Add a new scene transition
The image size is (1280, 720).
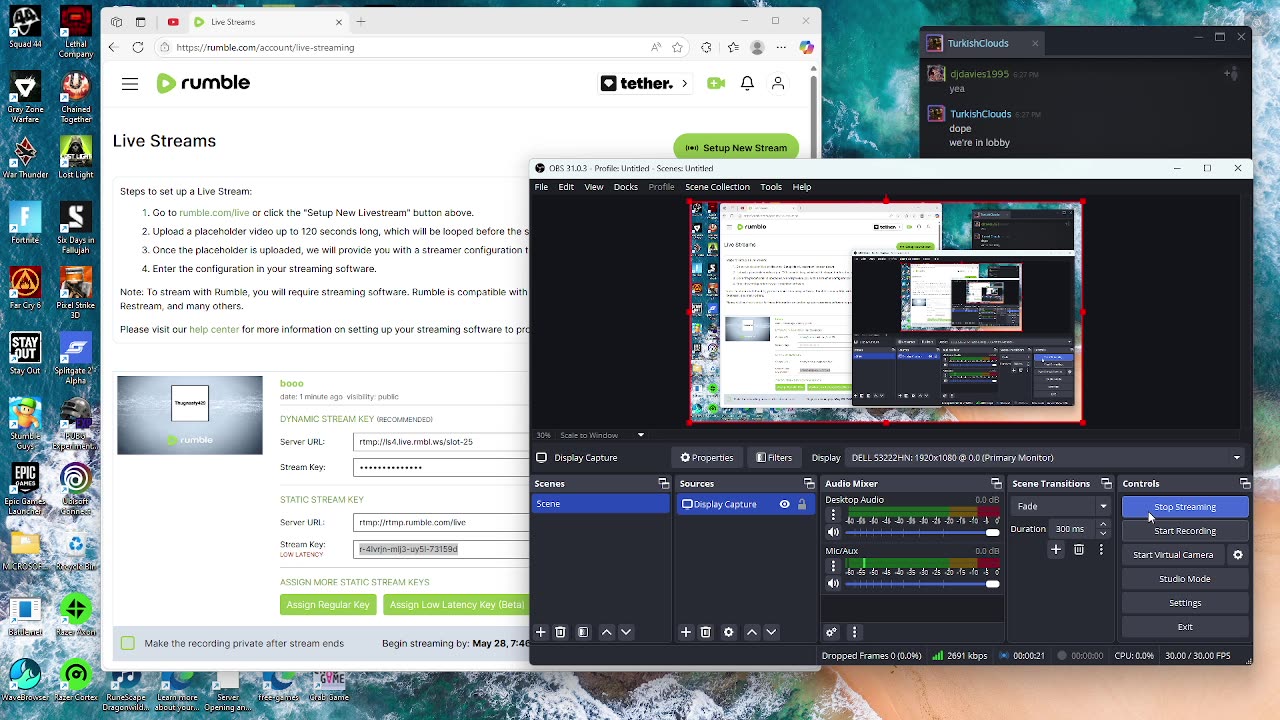(x=1056, y=550)
